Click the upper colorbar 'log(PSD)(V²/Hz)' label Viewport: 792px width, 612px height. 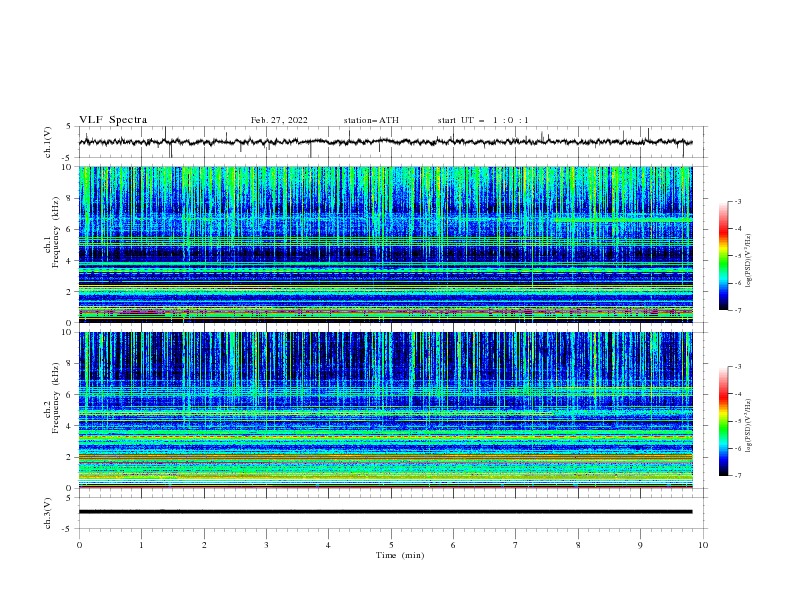click(749, 261)
